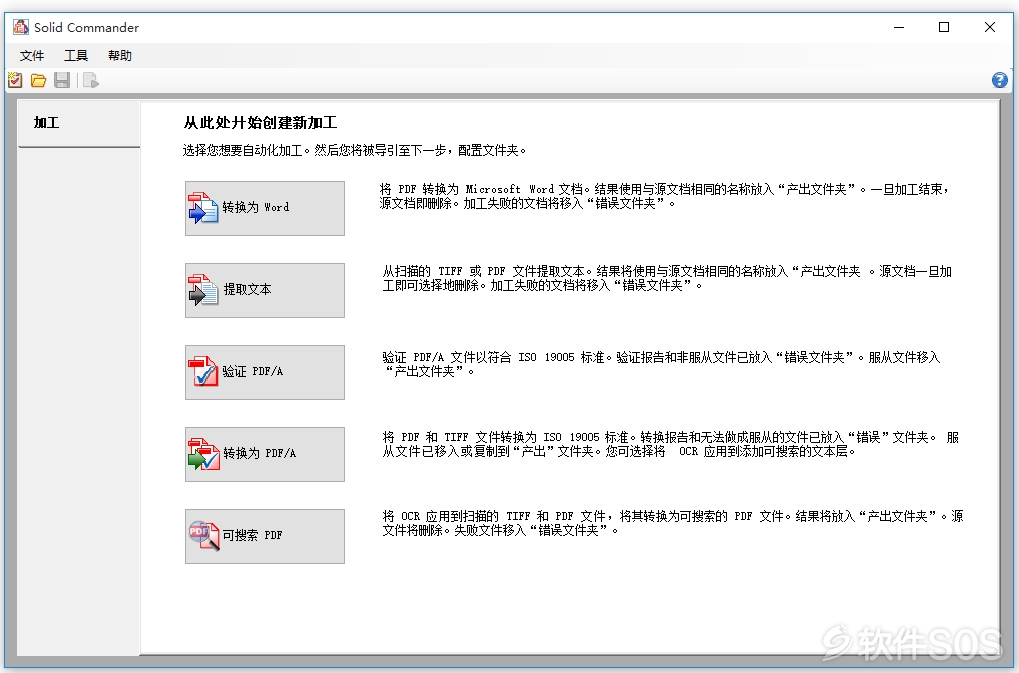Click the 提取文本 button
1019x673 pixels.
(x=264, y=290)
